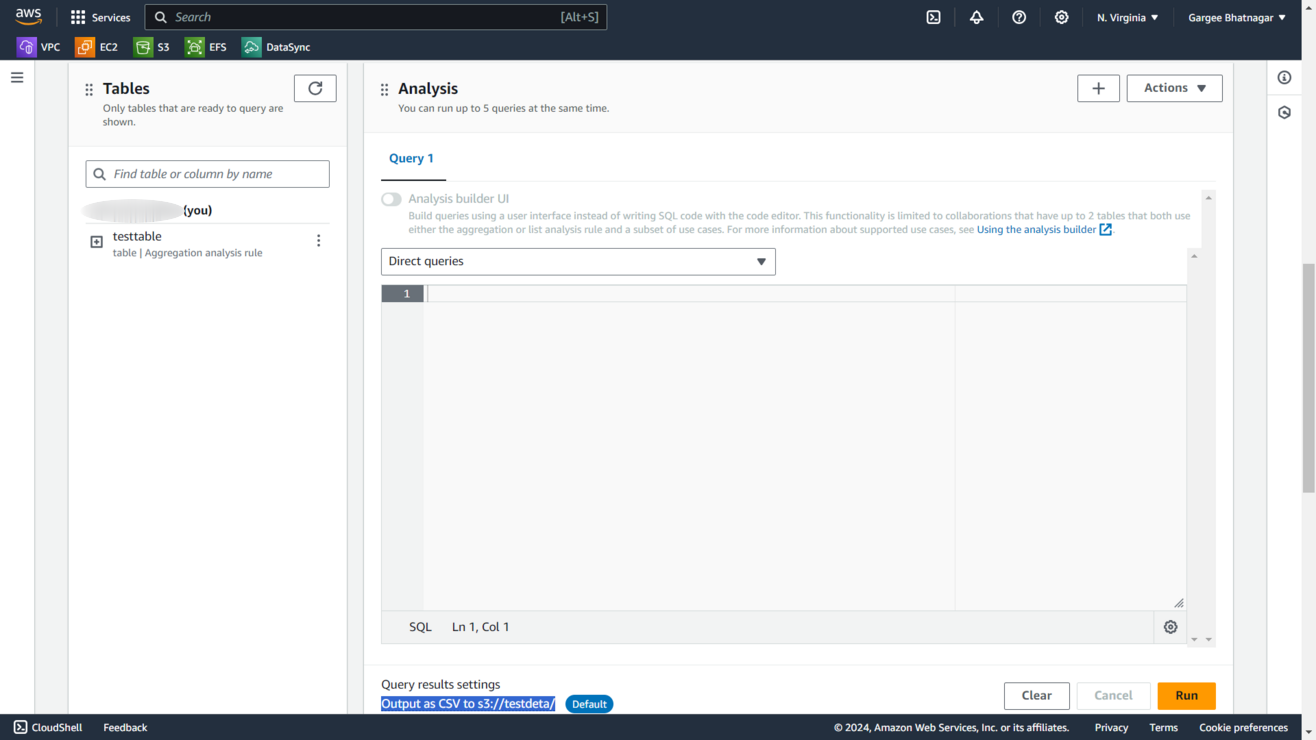
Task: Open the AWS home logo
Action: click(x=28, y=17)
